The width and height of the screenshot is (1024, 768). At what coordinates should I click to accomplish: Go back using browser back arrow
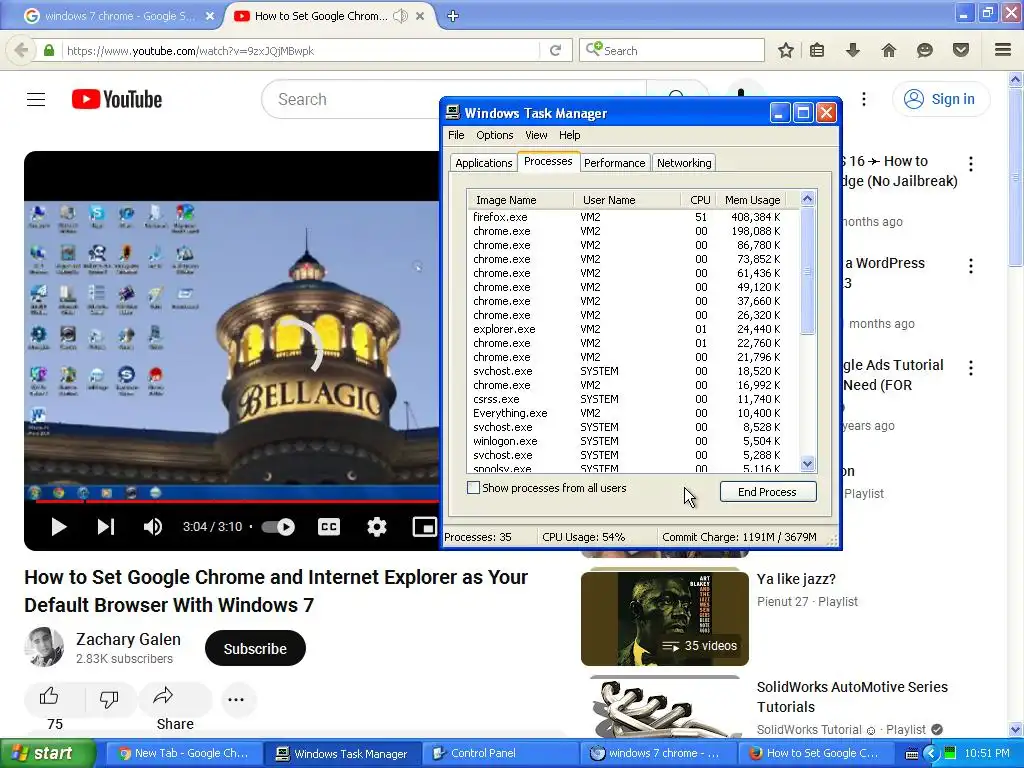(x=21, y=50)
